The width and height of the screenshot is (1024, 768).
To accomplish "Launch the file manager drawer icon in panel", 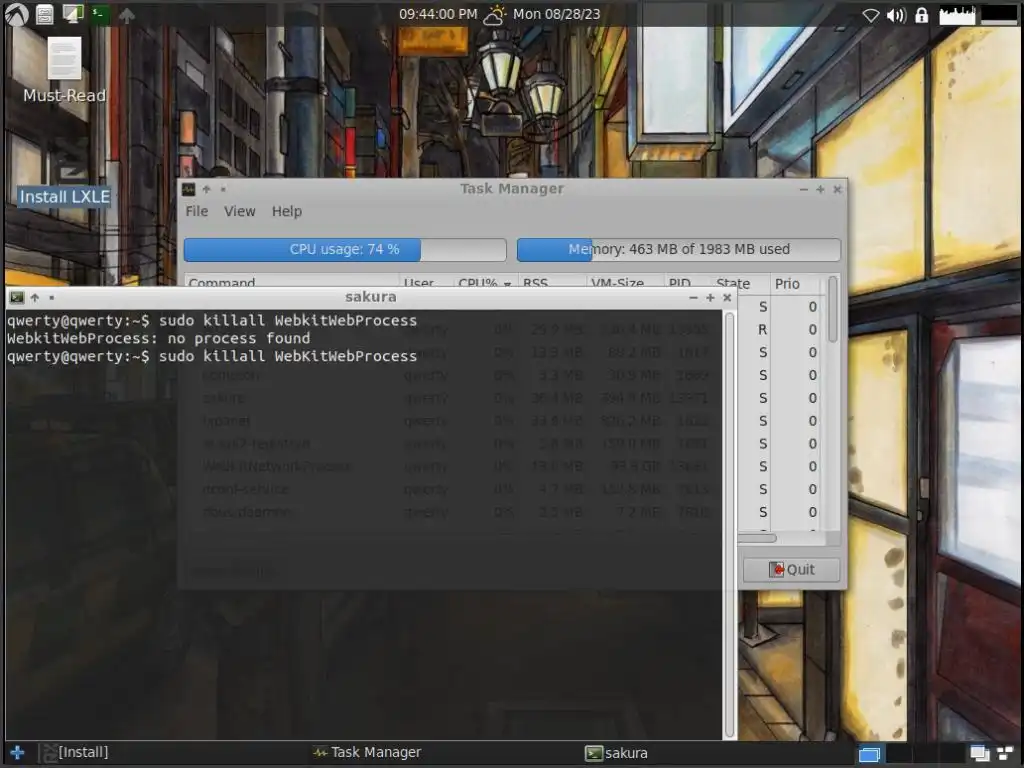I will click(44, 14).
